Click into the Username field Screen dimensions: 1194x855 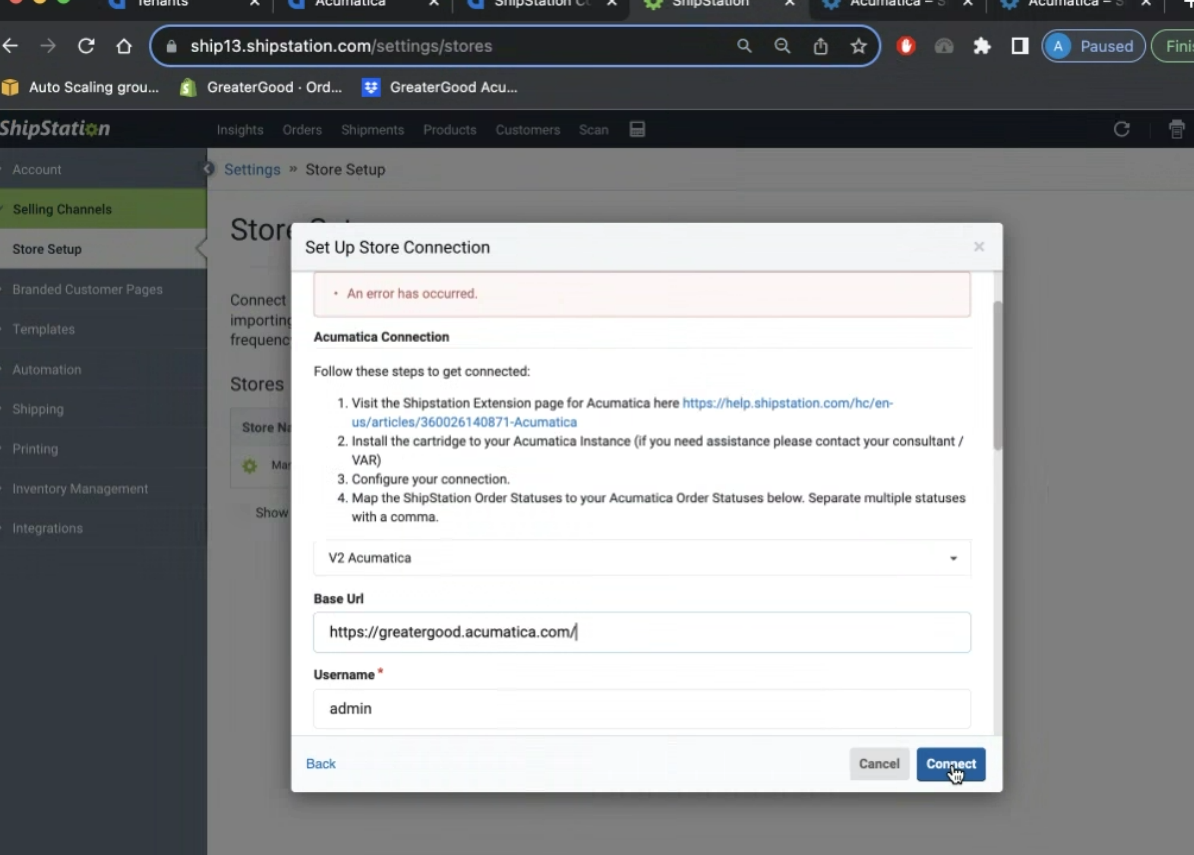(x=642, y=709)
